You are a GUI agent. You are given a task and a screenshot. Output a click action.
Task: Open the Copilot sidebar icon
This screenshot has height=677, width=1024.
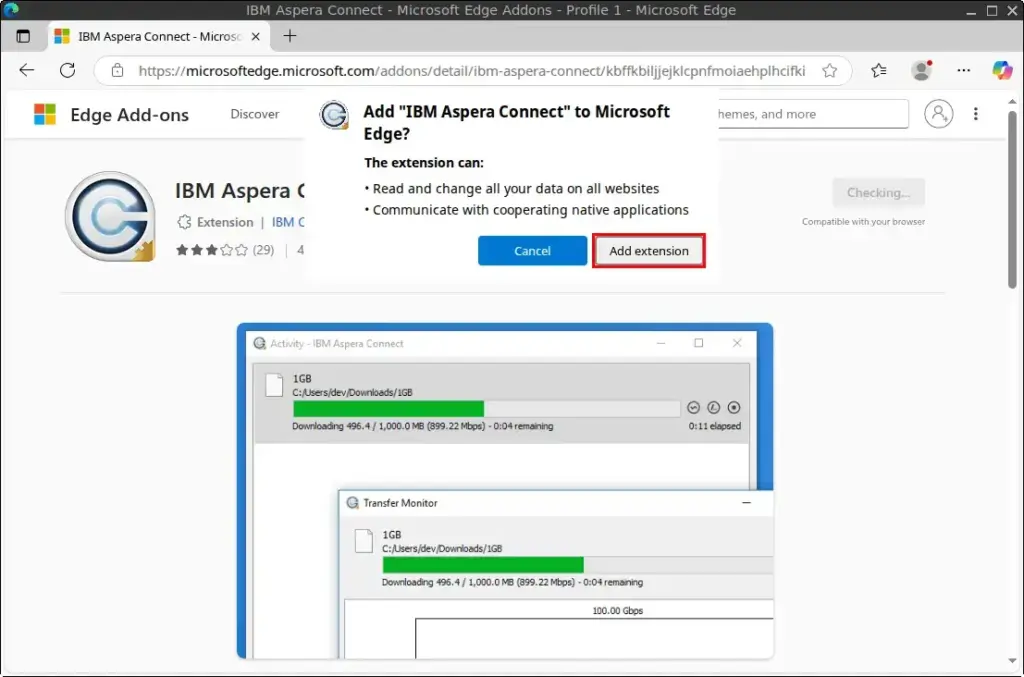click(1002, 71)
